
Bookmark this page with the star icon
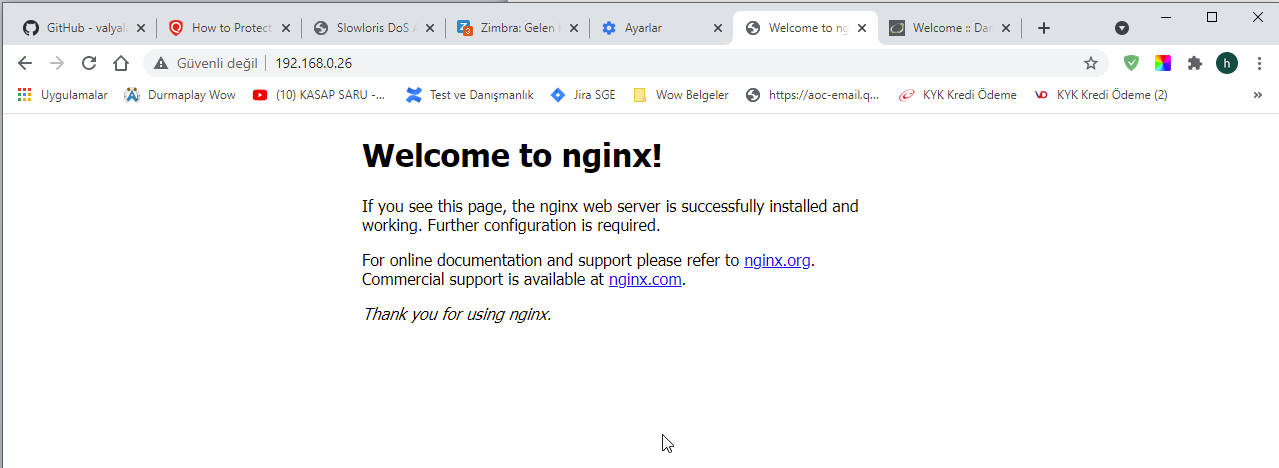pyautogui.click(x=1091, y=63)
